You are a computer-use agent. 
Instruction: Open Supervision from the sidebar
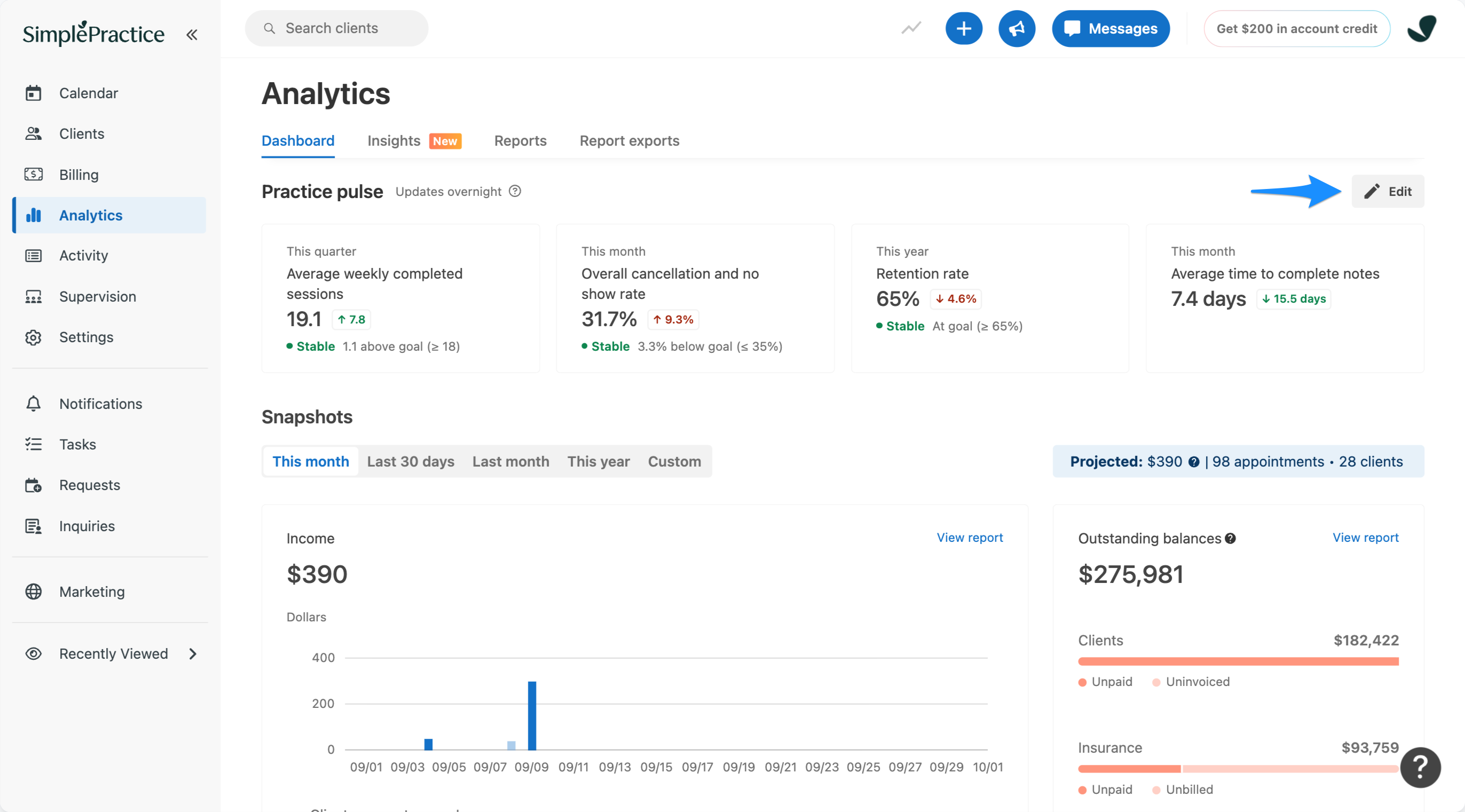[109, 297]
